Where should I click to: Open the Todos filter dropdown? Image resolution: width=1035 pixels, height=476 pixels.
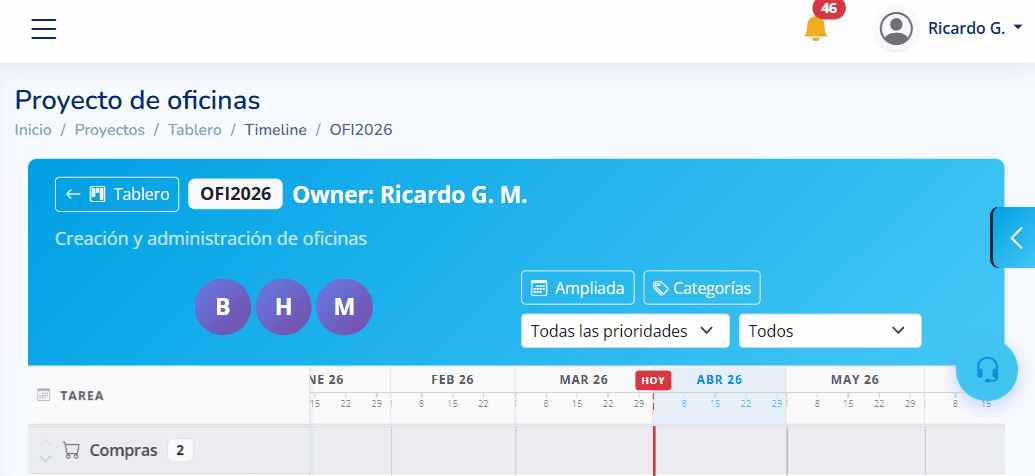[830, 331]
